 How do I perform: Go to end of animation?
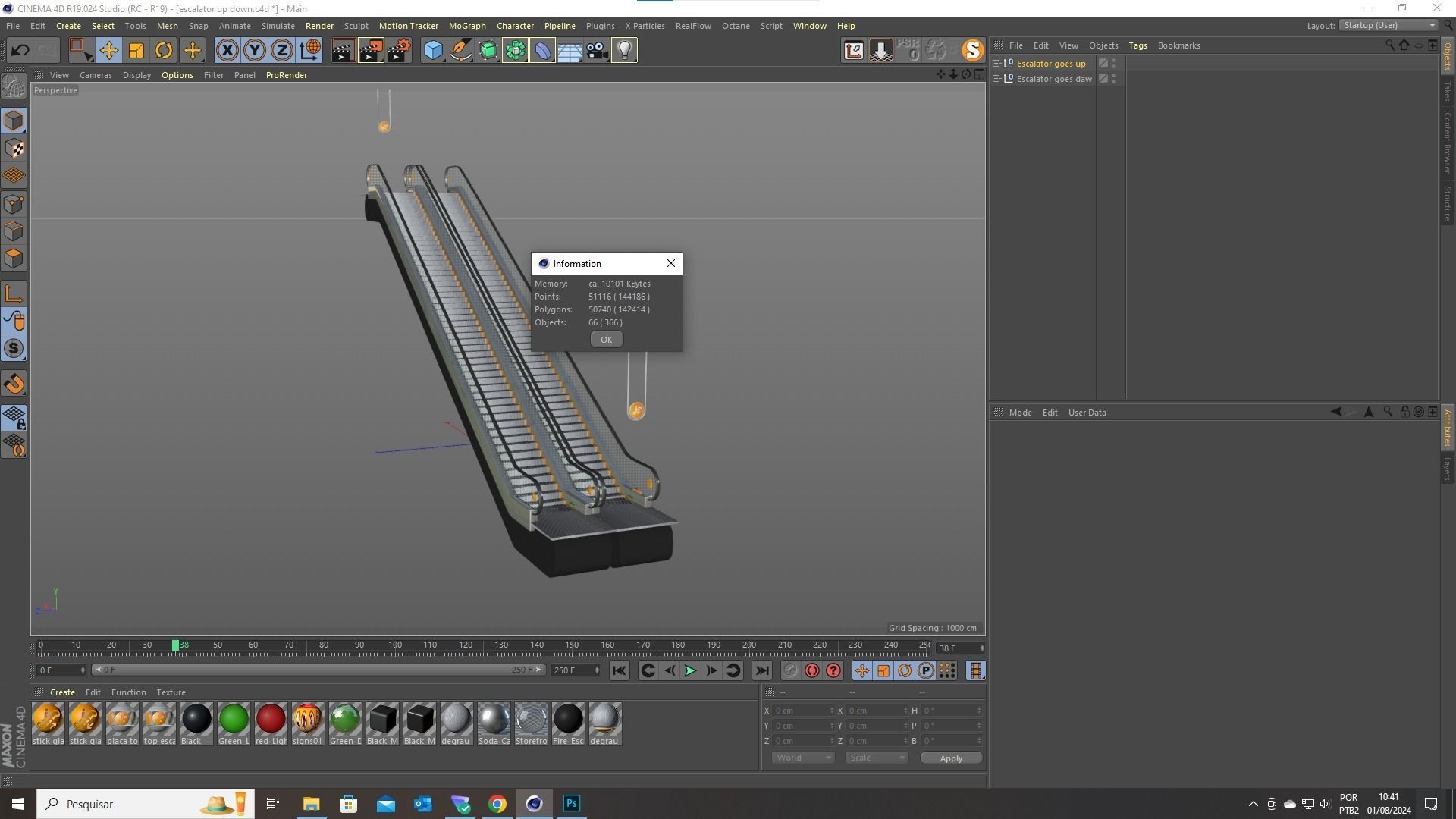pos(762,671)
